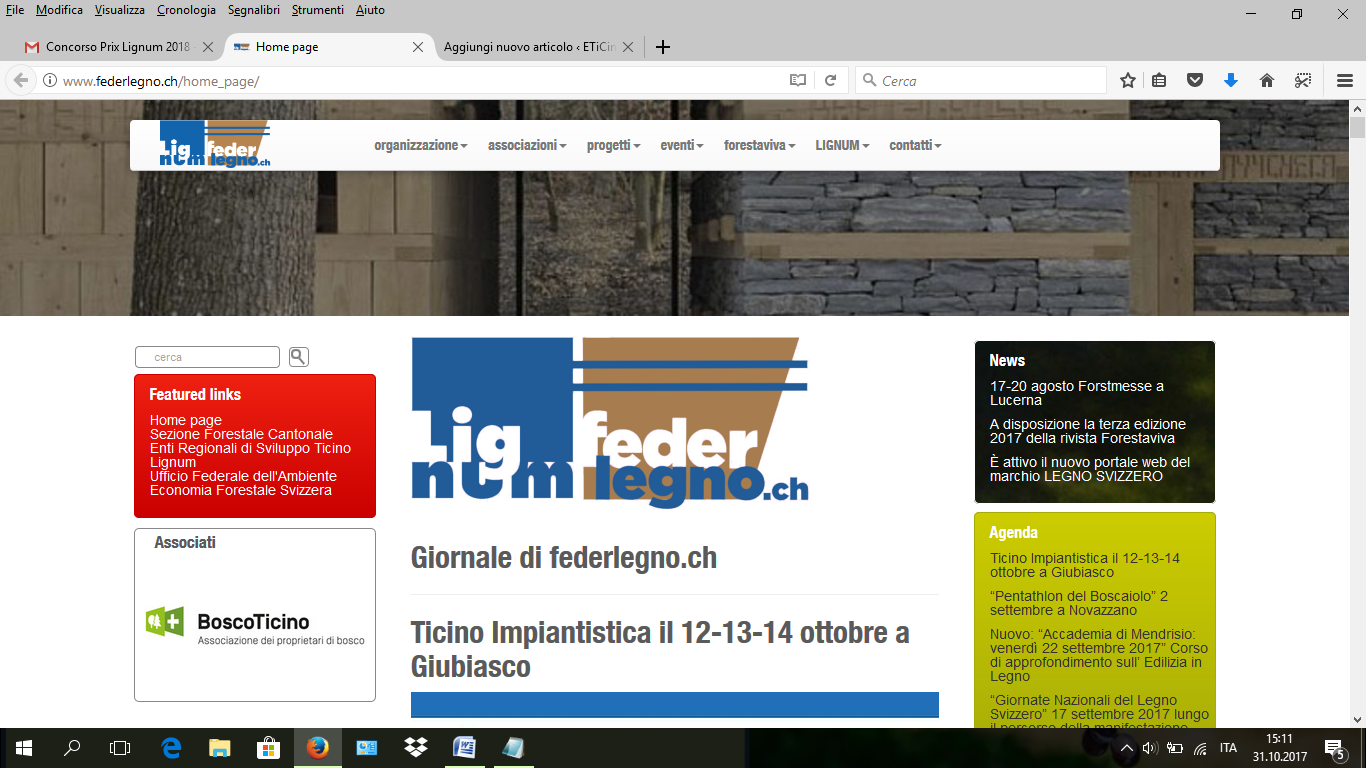
Task: Open agenda item Pentathlon del Boscaiolo
Action: click(1079, 603)
